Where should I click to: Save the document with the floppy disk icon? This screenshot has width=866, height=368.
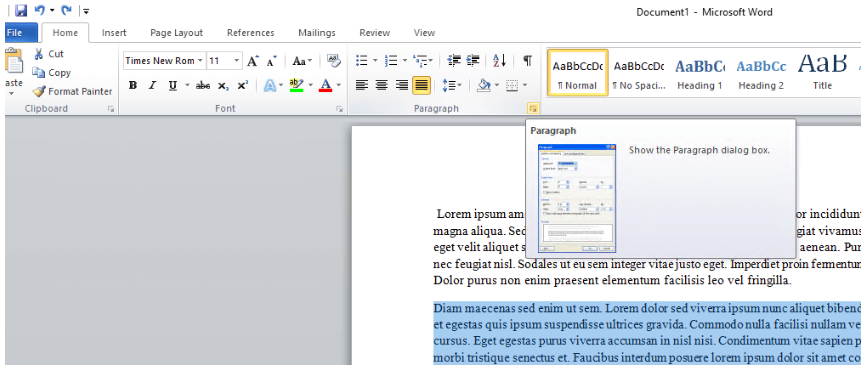tap(21, 10)
